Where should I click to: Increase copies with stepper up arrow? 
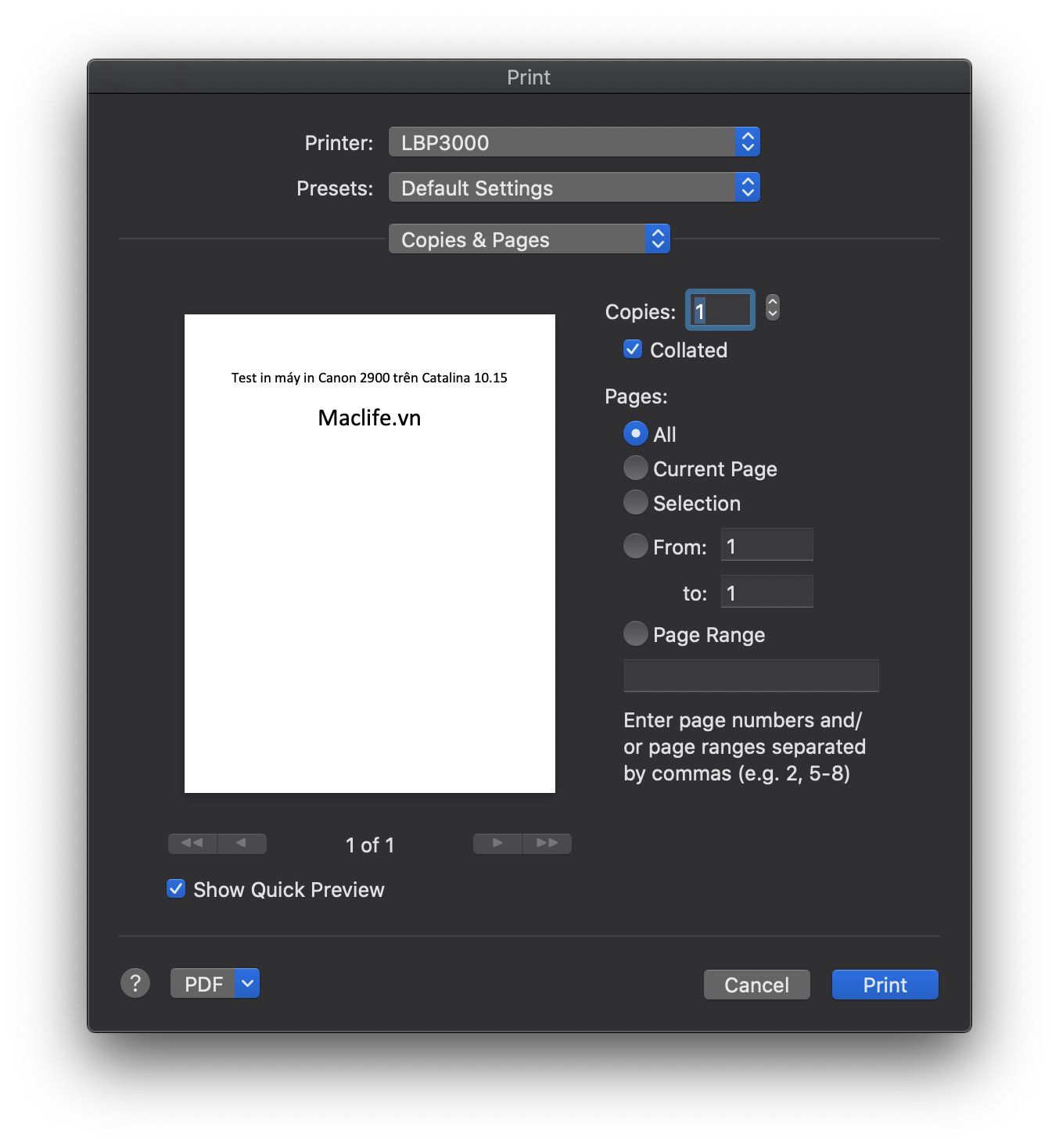click(x=772, y=302)
